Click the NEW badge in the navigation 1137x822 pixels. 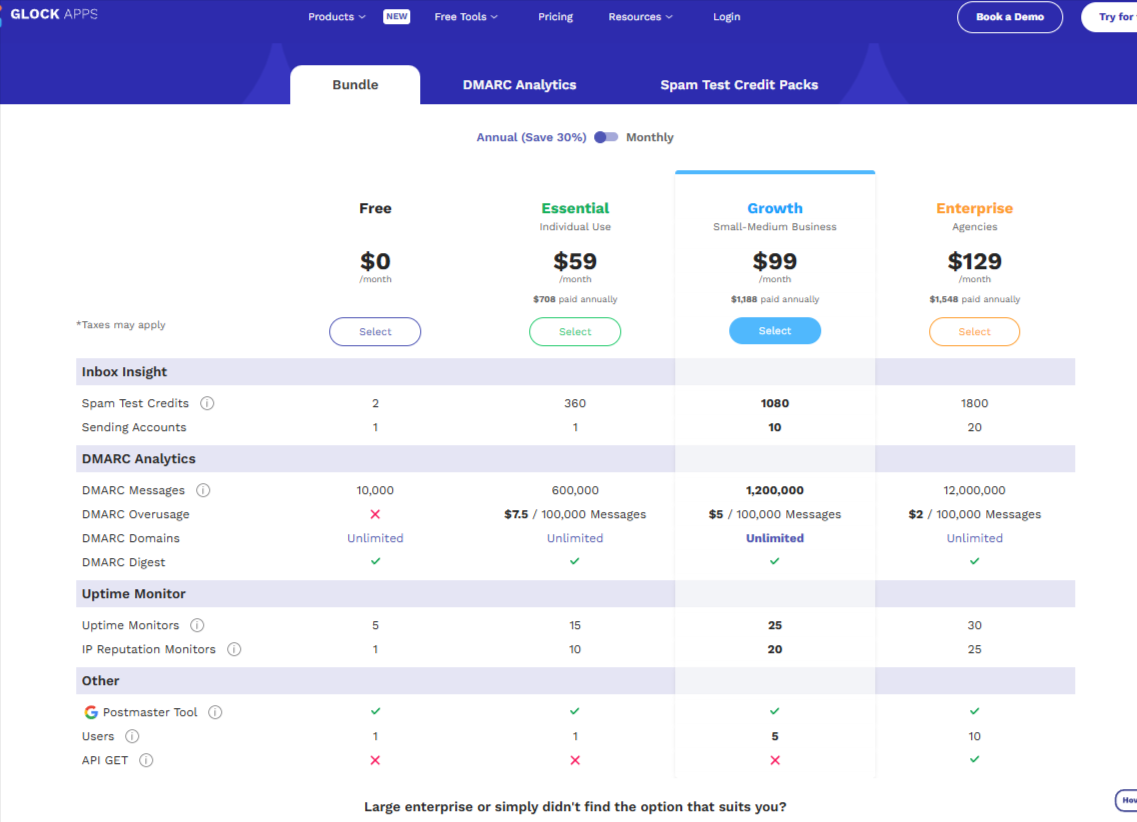click(396, 17)
